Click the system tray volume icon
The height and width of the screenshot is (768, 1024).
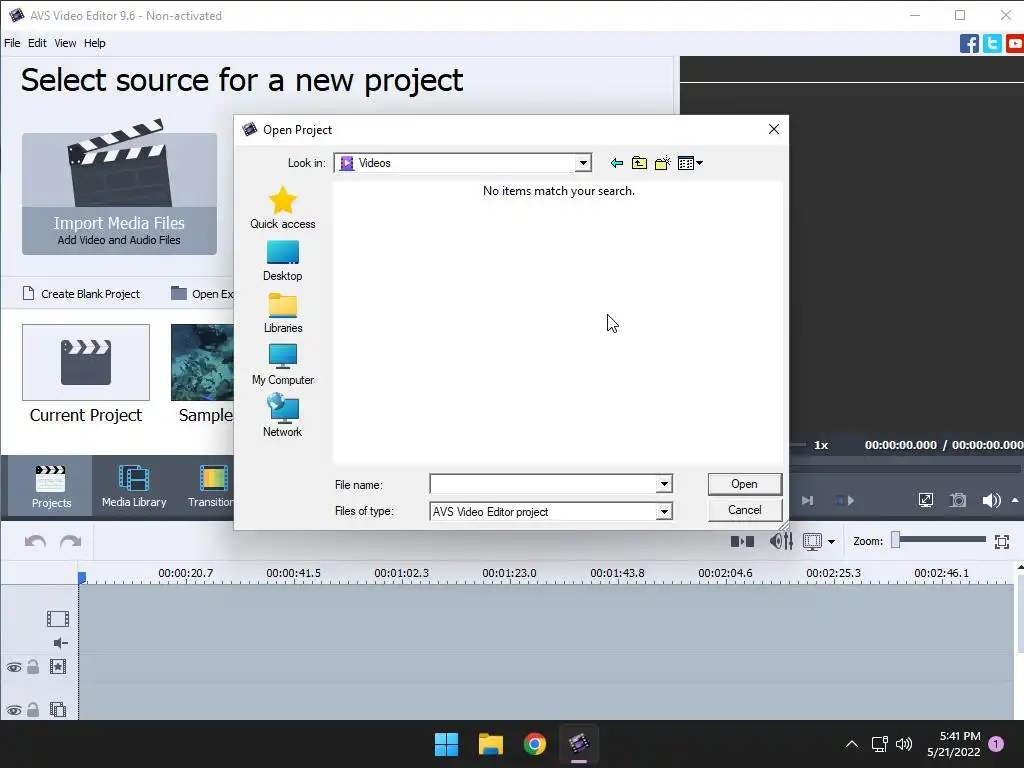[904, 744]
